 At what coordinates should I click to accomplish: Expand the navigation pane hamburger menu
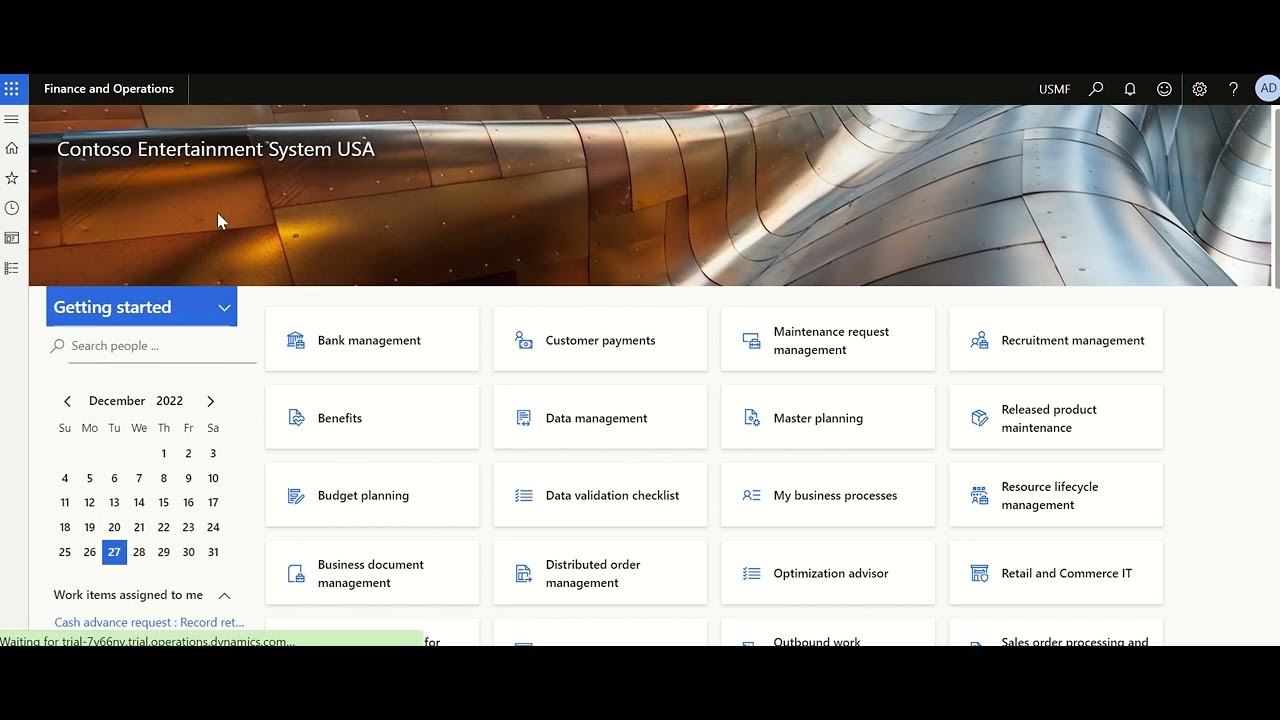click(12, 119)
